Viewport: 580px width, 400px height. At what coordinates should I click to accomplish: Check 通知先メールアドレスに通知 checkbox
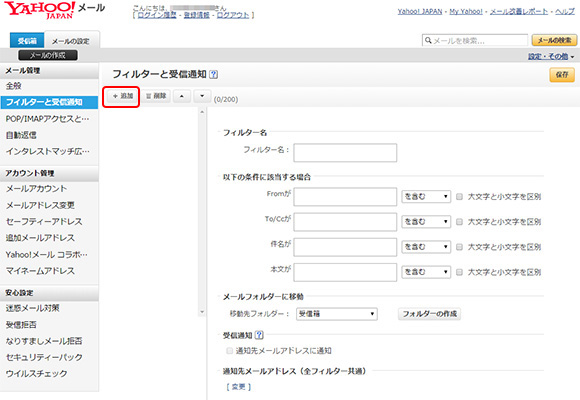coord(230,350)
